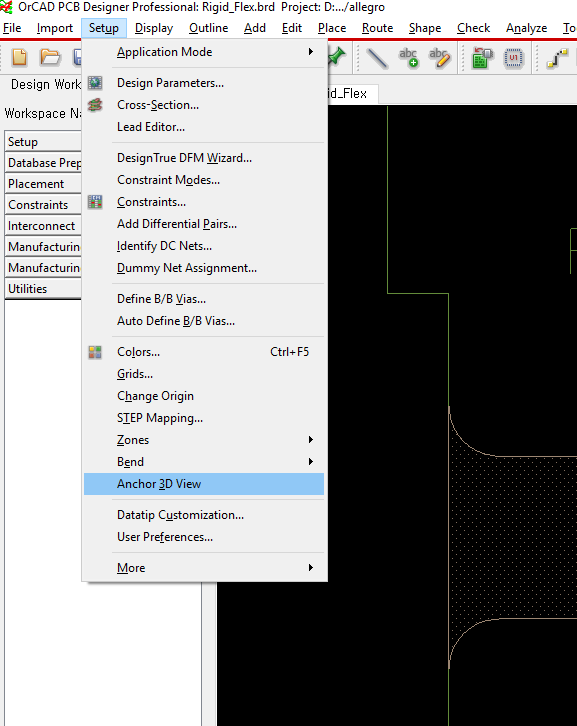This screenshot has width=577, height=726.
Task: Expand the Zones submenu arrow
Action: click(x=311, y=439)
